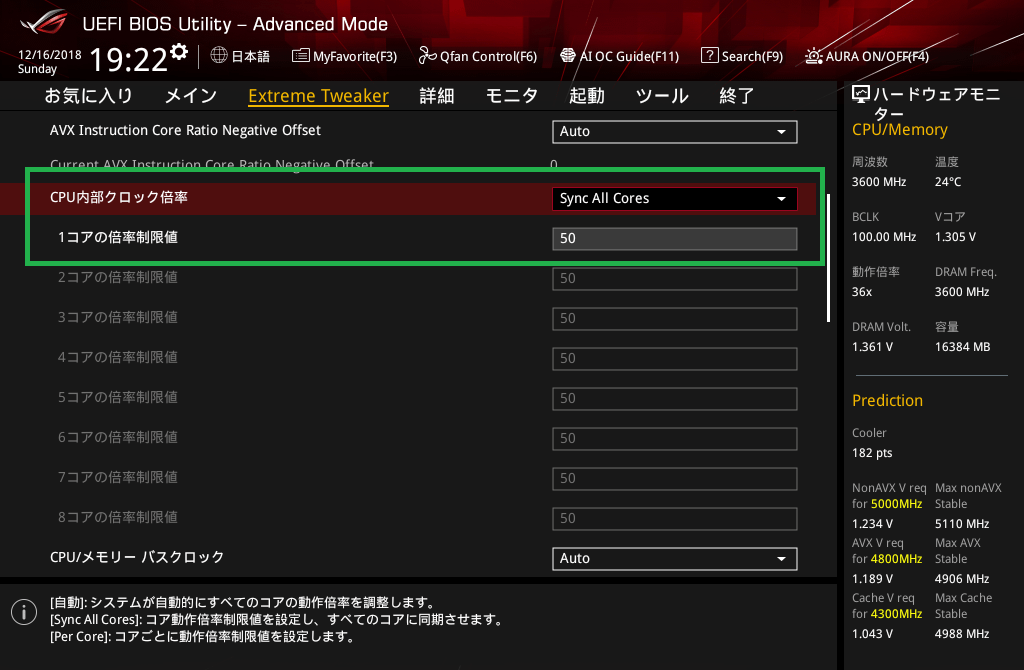
Task: Open Search(F9)
Action: point(752,56)
